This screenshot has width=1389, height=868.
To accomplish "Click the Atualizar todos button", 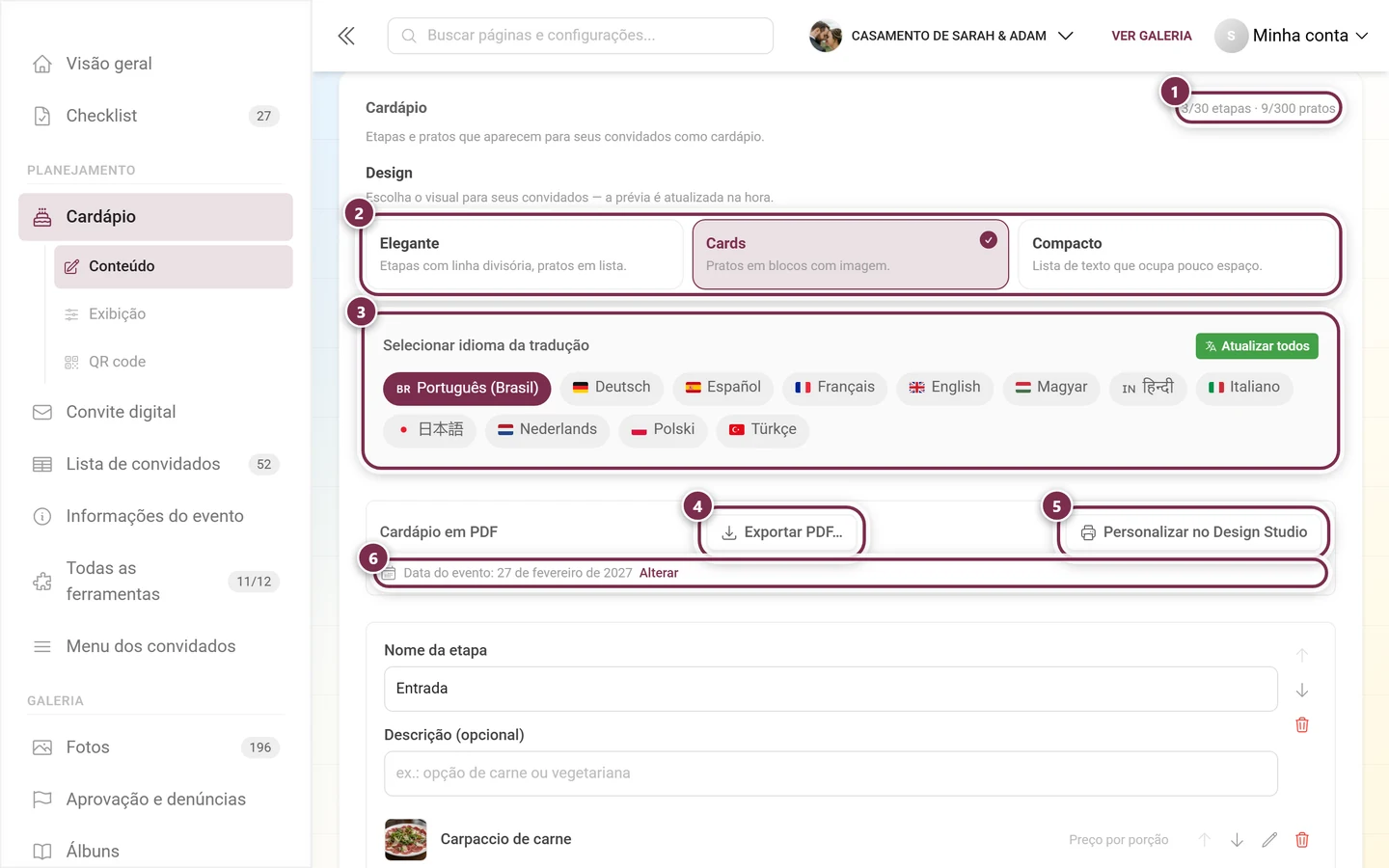I will click(x=1257, y=346).
